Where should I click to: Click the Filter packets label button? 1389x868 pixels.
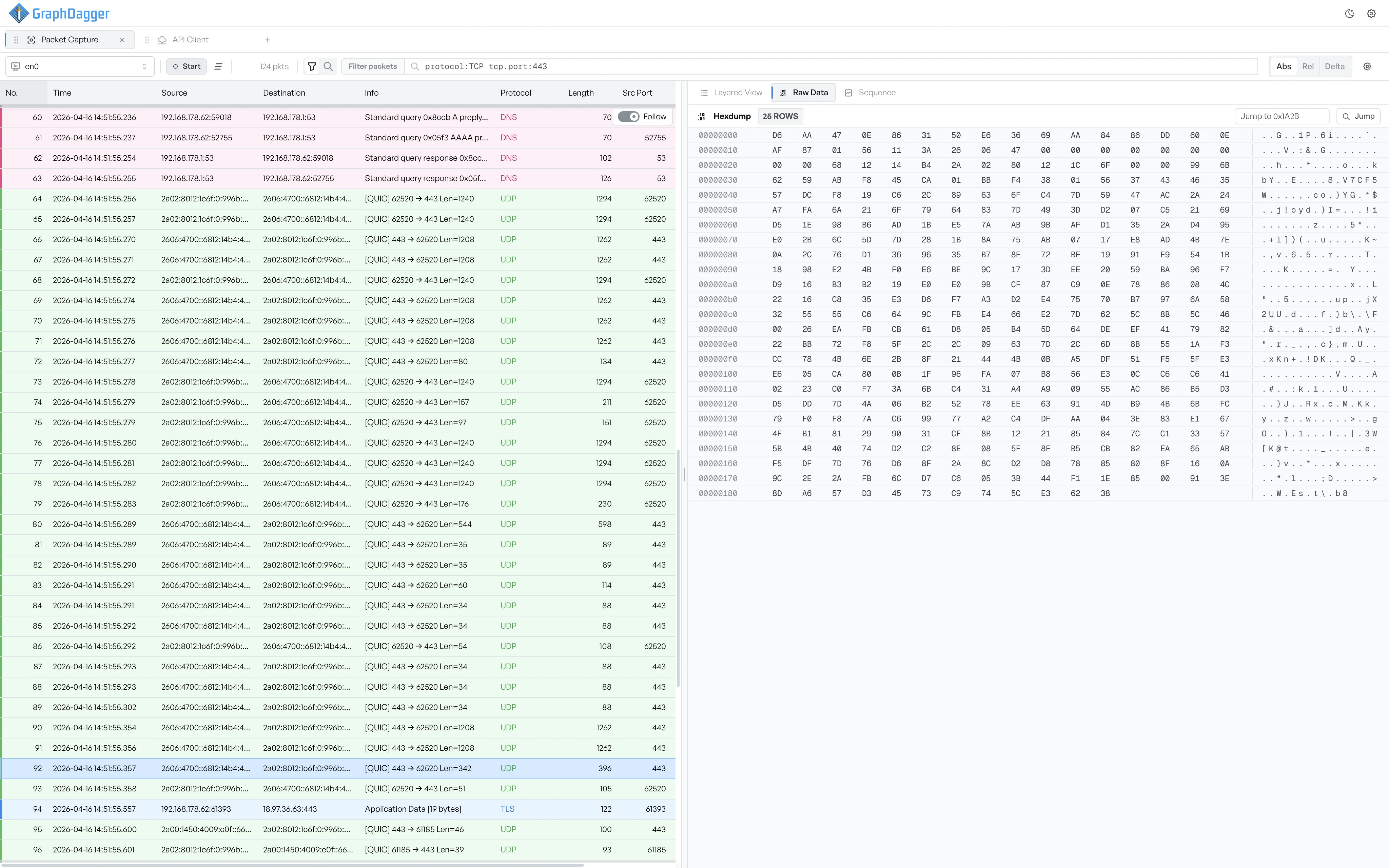372,66
